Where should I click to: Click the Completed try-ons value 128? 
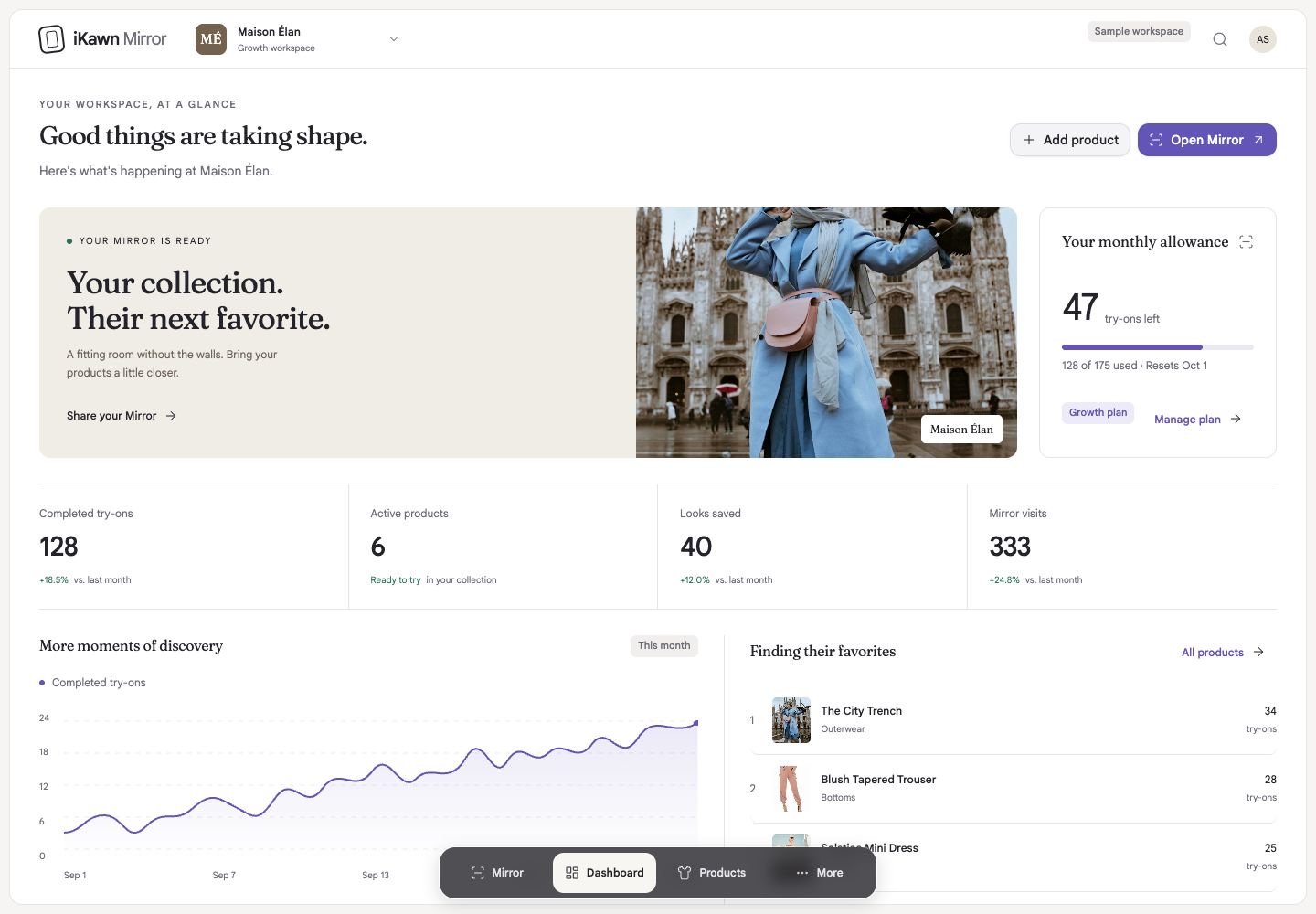pyautogui.click(x=58, y=547)
